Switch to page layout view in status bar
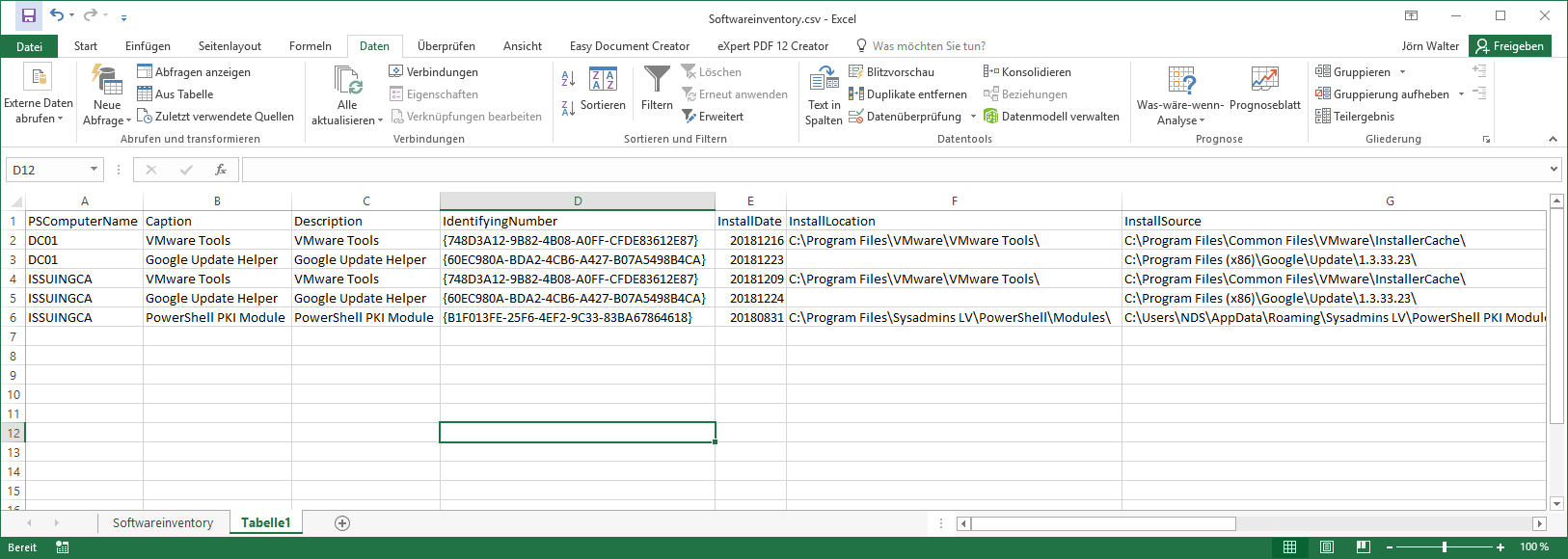1568x559 pixels. (1327, 547)
